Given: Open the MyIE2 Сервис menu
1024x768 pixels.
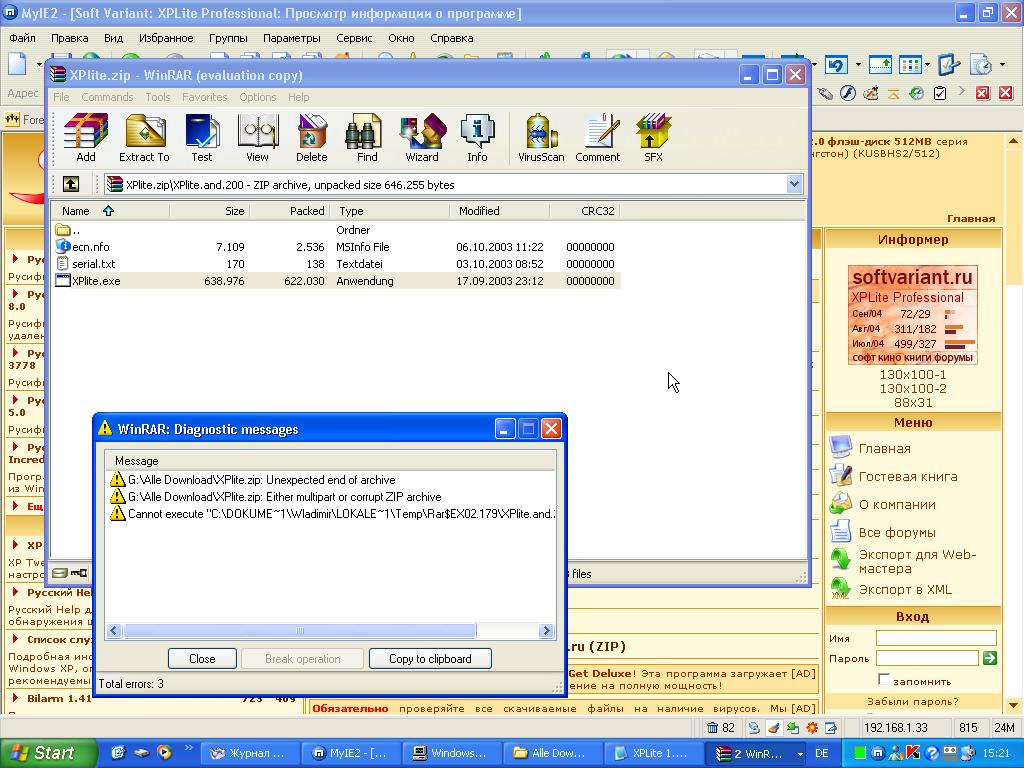Looking at the screenshot, I should (x=354, y=38).
